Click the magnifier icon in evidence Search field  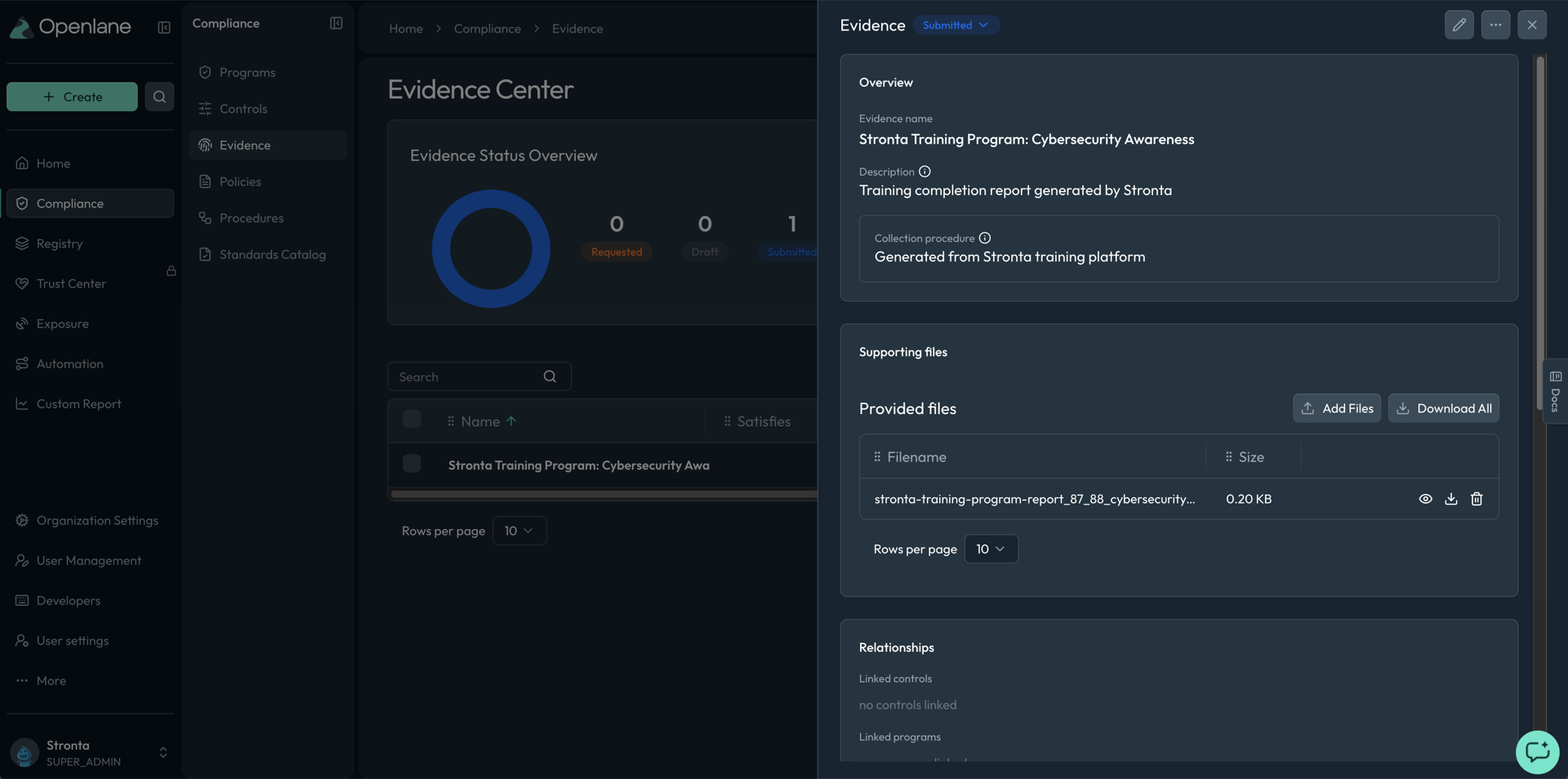pos(550,376)
